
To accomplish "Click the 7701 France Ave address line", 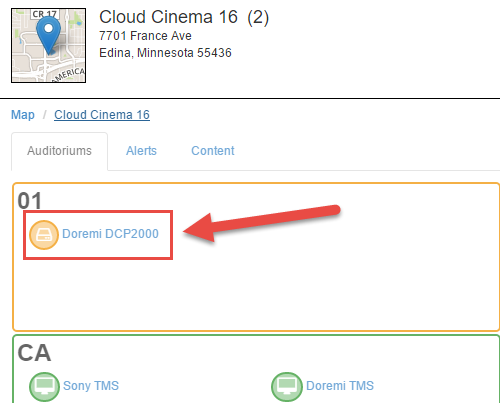I will [x=145, y=36].
